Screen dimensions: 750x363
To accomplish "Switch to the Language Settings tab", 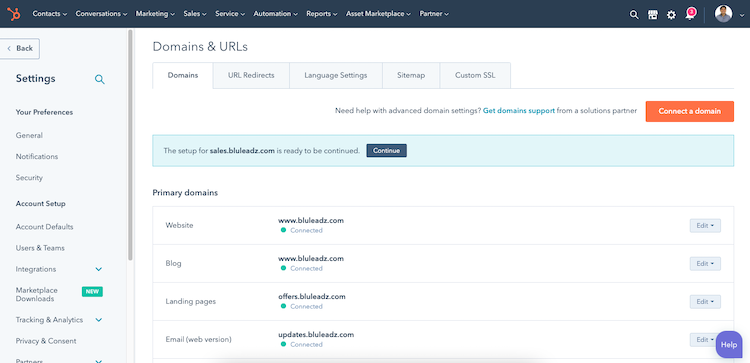I will point(336,75).
